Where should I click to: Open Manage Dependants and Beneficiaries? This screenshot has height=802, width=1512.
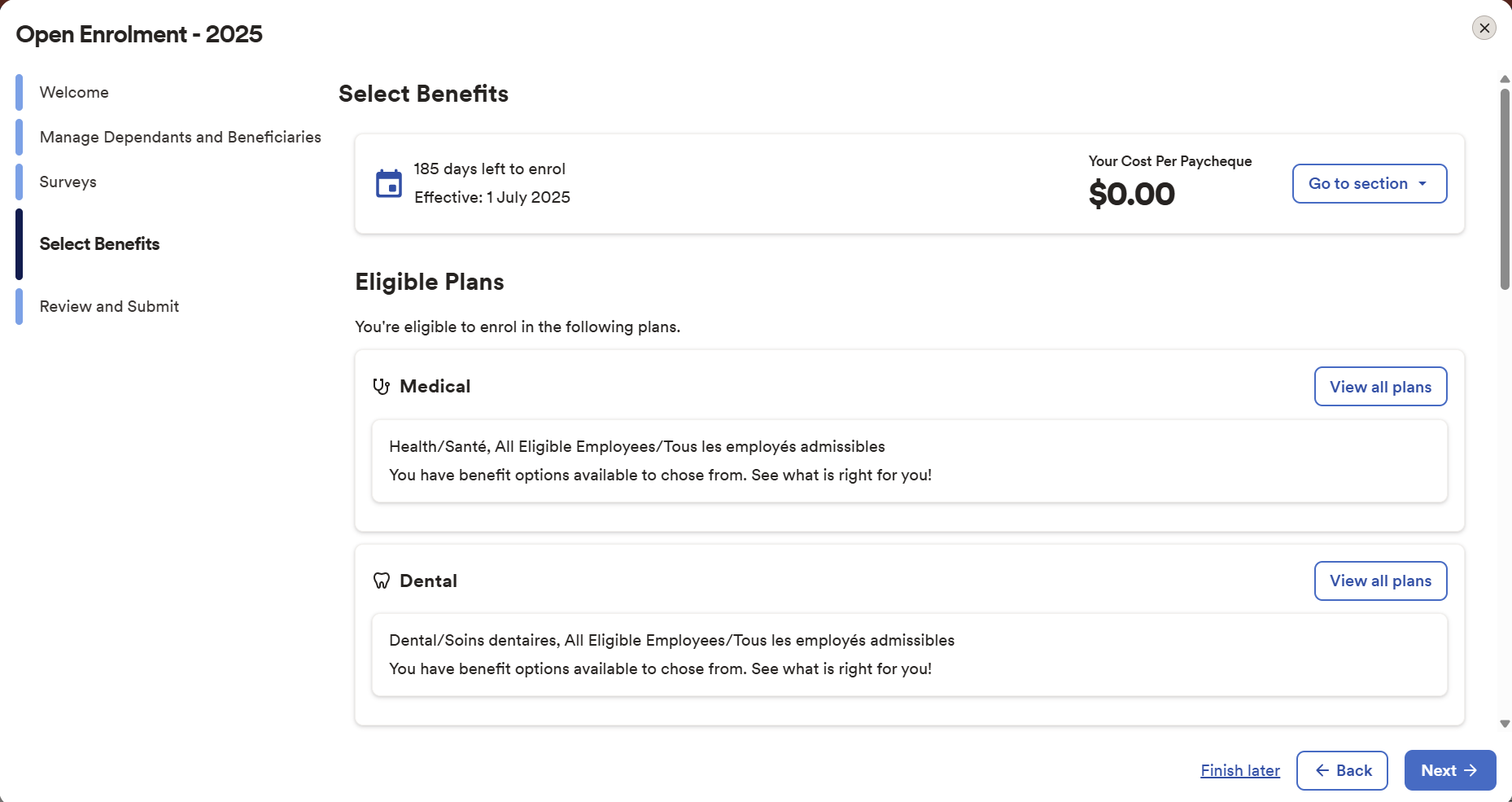click(x=180, y=137)
